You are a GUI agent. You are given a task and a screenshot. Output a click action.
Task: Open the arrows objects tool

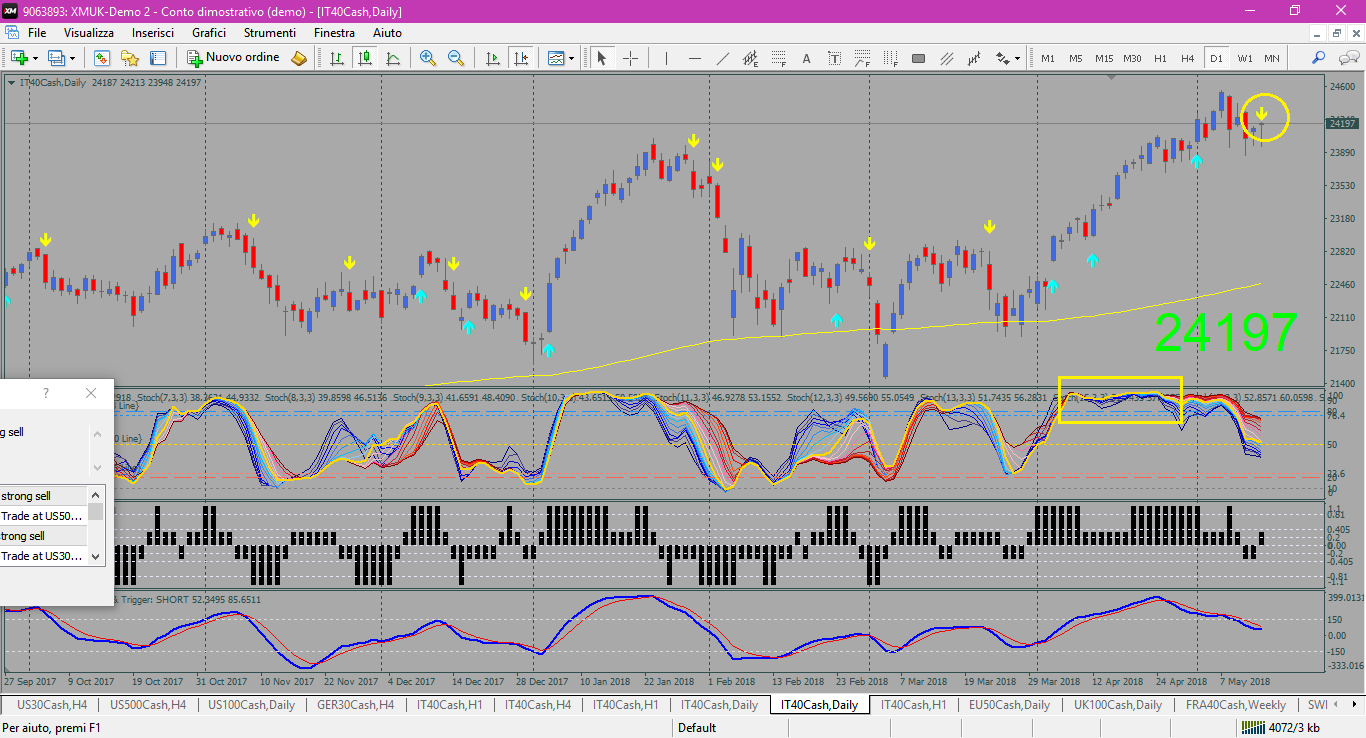coord(1003,58)
